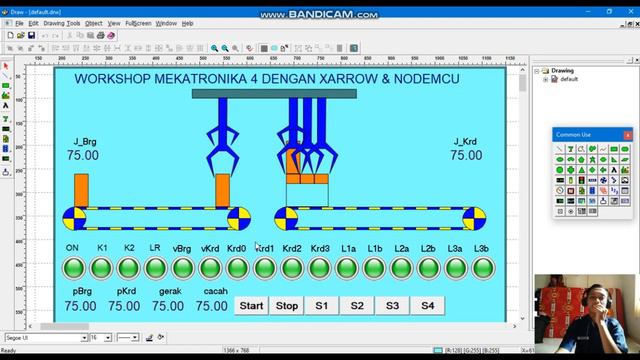Create a new drawing file
Image resolution: width=640 pixels, height=360 pixels.
coord(11,36)
